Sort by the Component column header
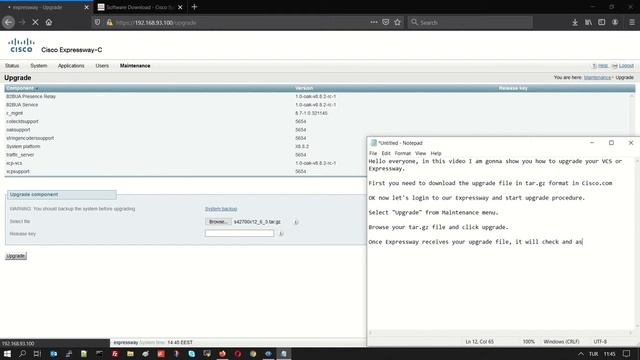 (x=20, y=88)
